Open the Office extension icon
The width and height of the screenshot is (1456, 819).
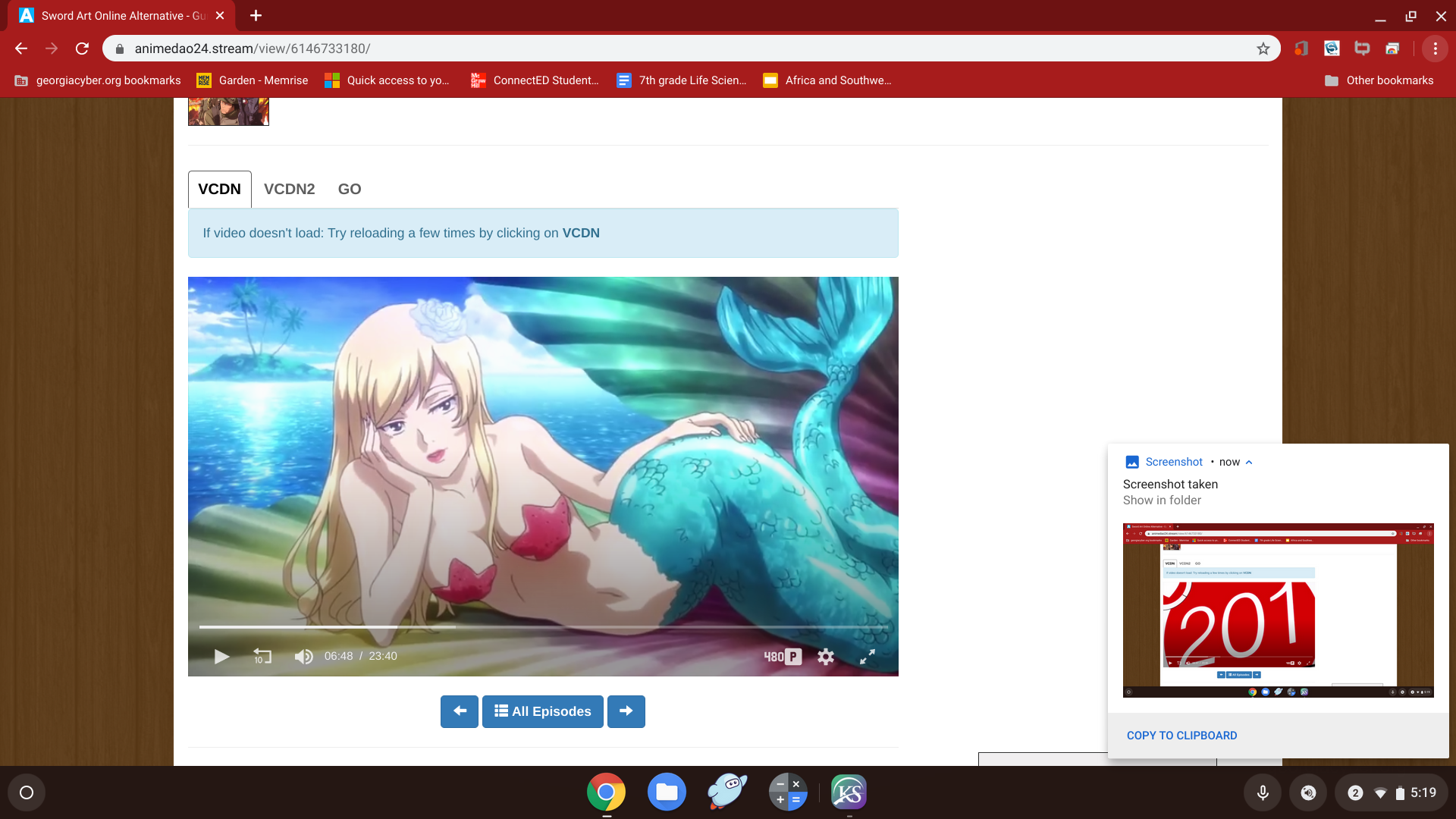[x=1301, y=49]
